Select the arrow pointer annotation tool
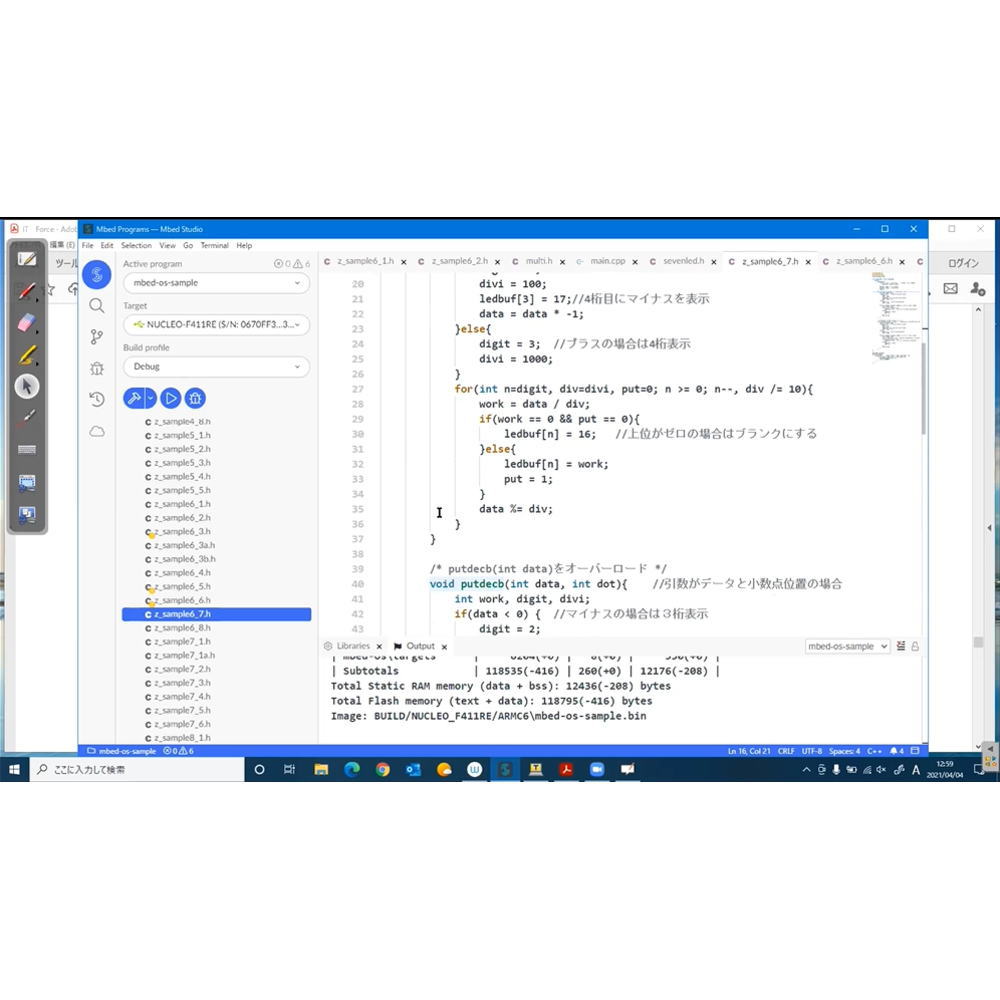Image resolution: width=1000 pixels, height=1000 pixels. pos(27,386)
